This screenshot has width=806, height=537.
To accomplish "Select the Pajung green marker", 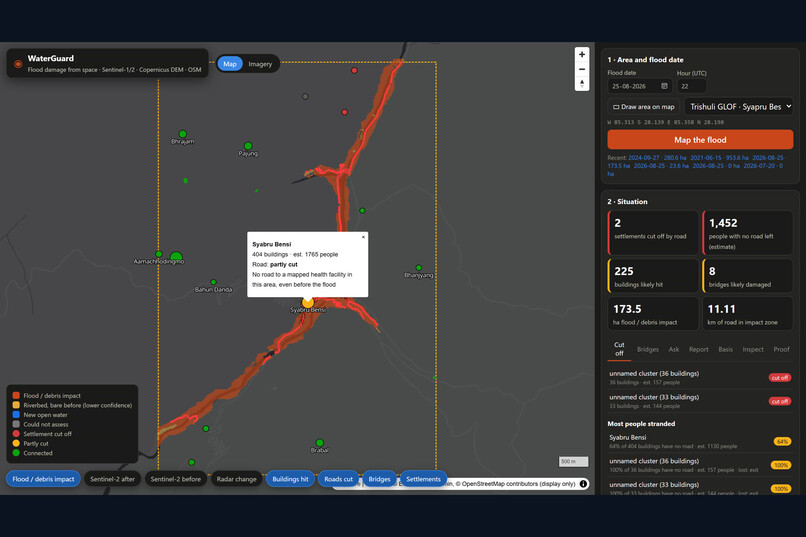I will pyautogui.click(x=248, y=146).
